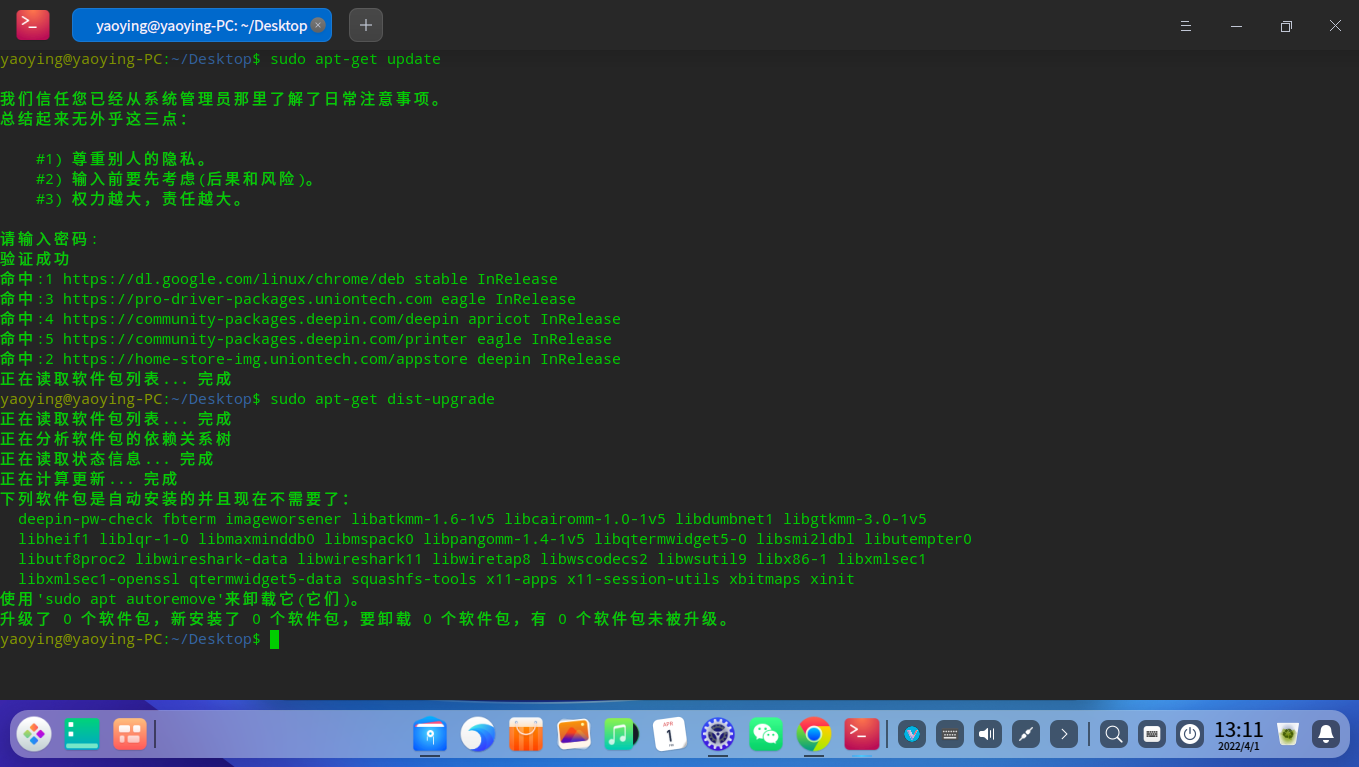
Task: Open the terminal's hamburger menu
Action: (1186, 26)
